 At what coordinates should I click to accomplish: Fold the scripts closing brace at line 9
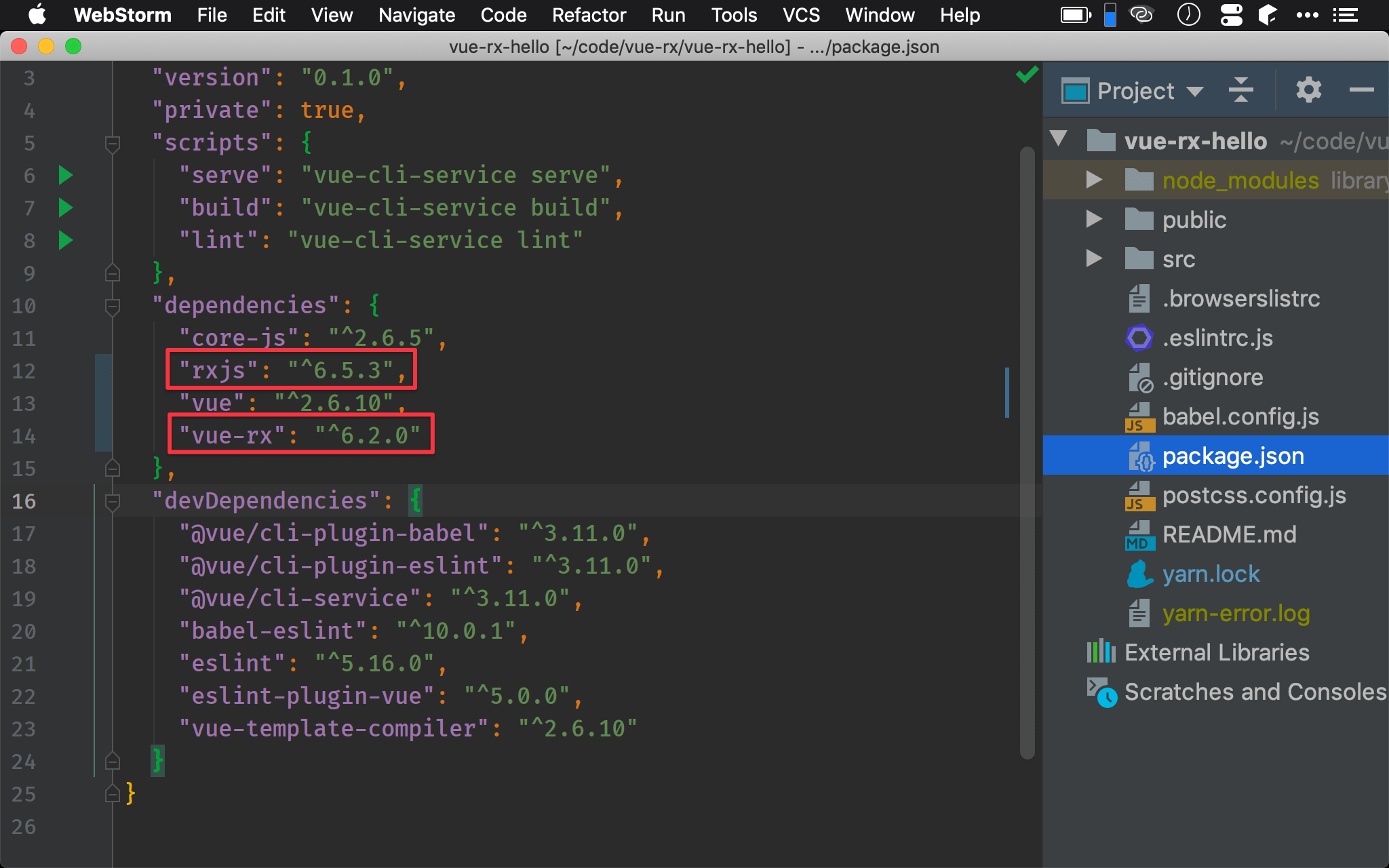tap(113, 273)
